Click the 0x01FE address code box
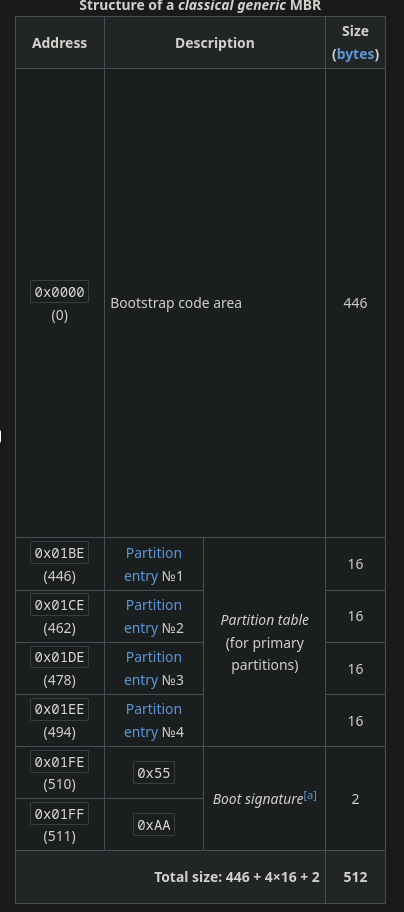This screenshot has width=404, height=912. (59, 761)
